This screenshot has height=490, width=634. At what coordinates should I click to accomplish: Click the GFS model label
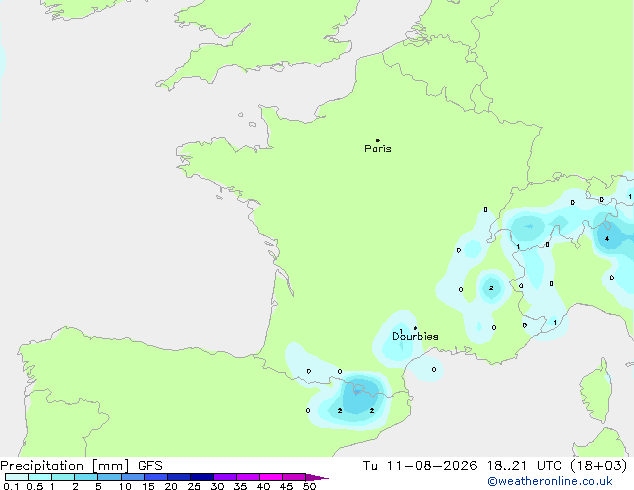coord(150,466)
